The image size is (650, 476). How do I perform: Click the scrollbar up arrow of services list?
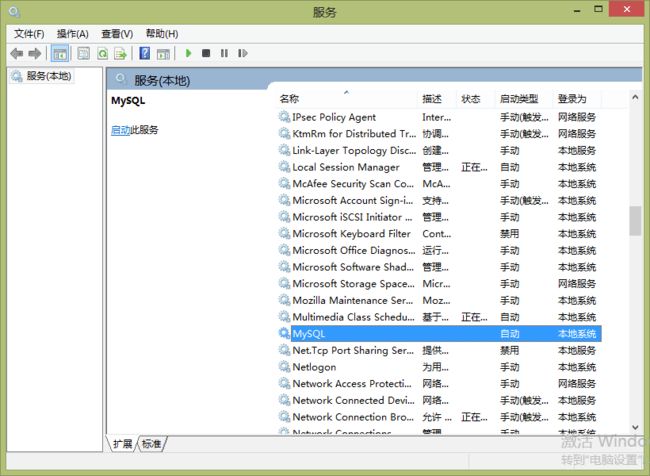point(635,97)
